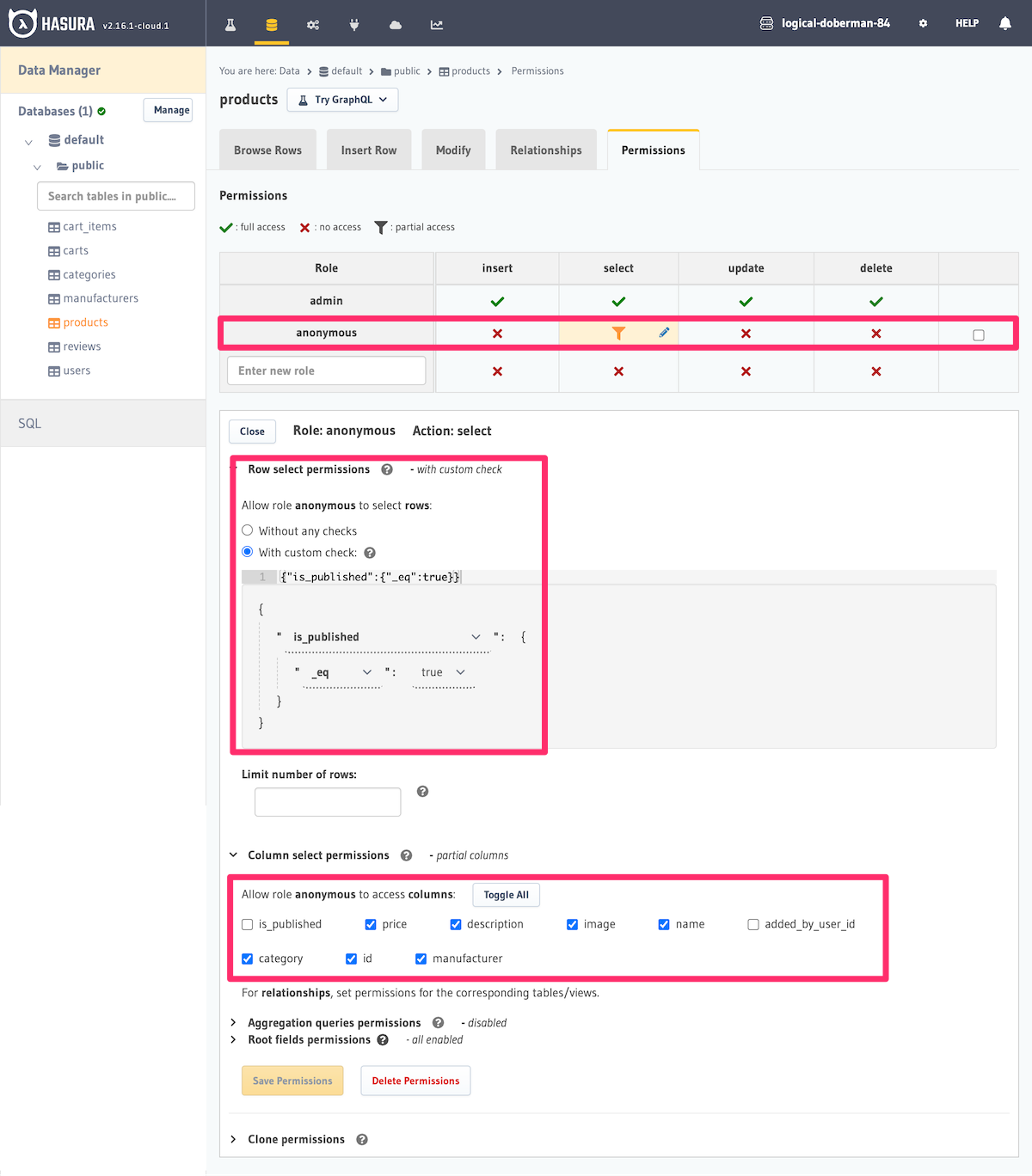Open the settings gear icon in header
This screenshot has width=1032, height=1176.
923,23
